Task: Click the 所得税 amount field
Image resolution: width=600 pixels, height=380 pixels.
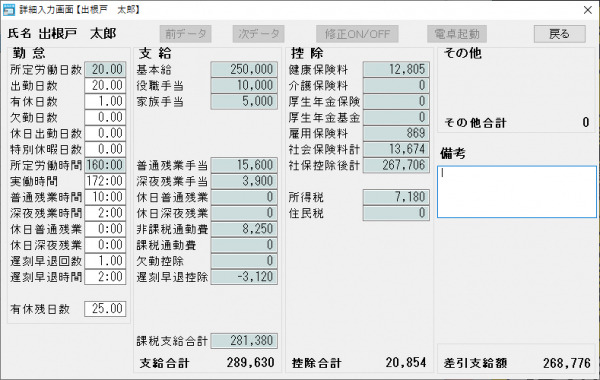Action: click(396, 197)
